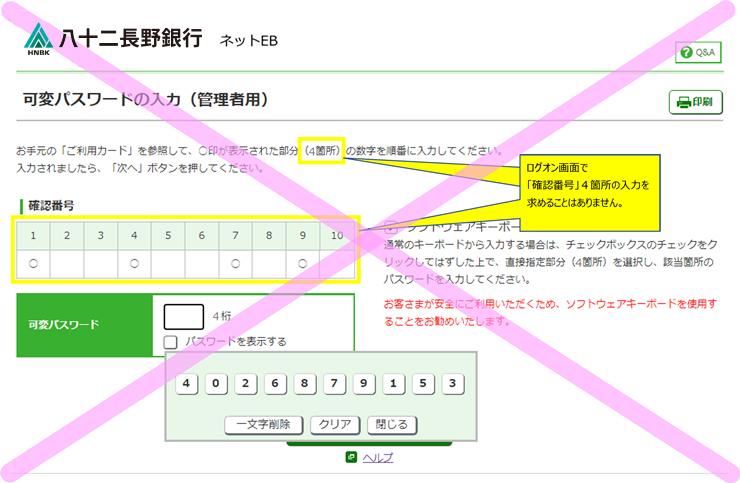The height and width of the screenshot is (483, 740).
Task: Open the Q&A help page
Action: click(x=698, y=53)
